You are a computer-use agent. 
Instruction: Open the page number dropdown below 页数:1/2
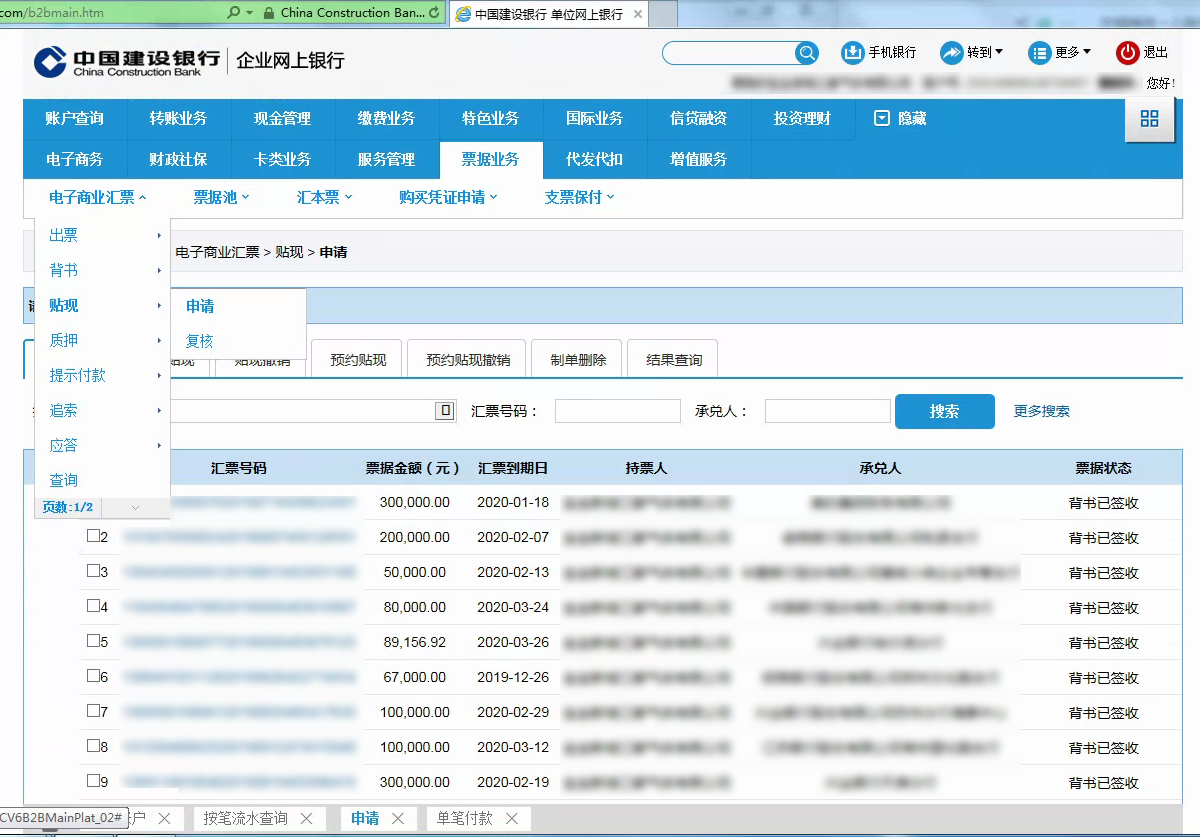pyautogui.click(x=135, y=508)
